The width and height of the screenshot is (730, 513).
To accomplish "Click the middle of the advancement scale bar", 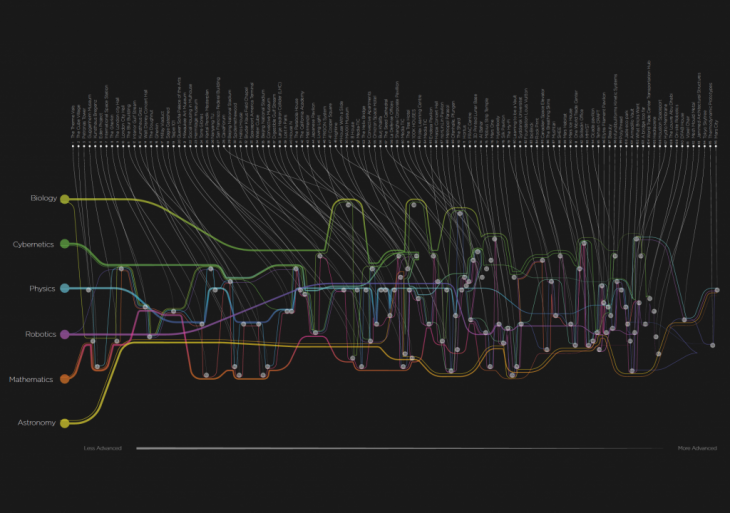I will [400, 449].
